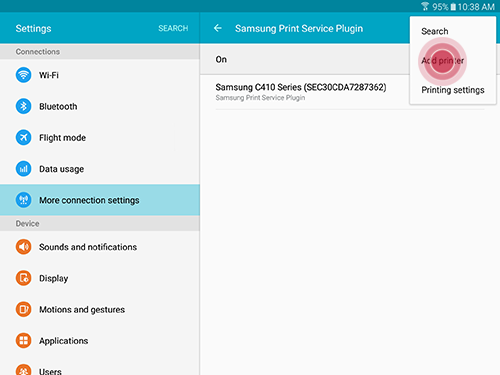Viewport: 500px width, 375px height.
Task: Tap the 'On' print service status
Action: pos(221,59)
